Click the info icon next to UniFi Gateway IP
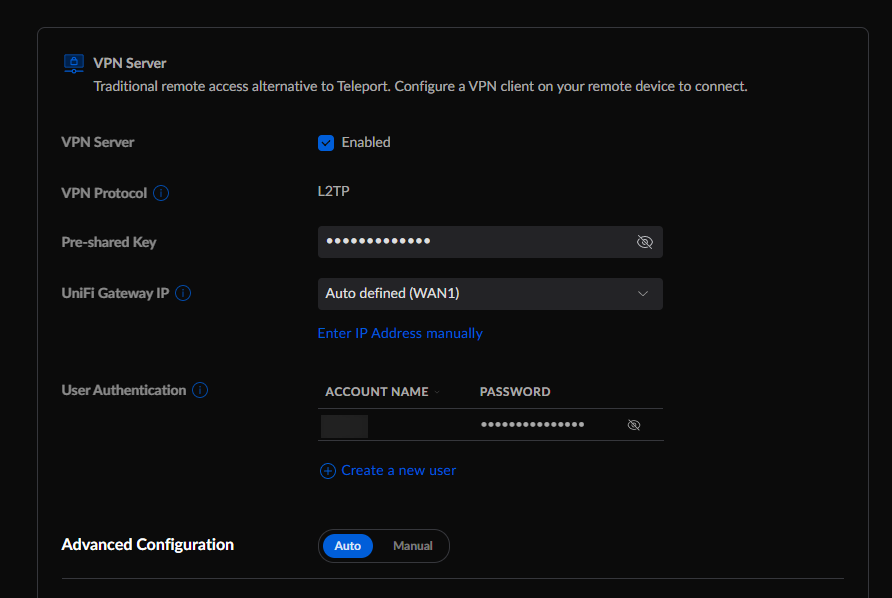Screen dimensions: 892x598 pos(183,294)
